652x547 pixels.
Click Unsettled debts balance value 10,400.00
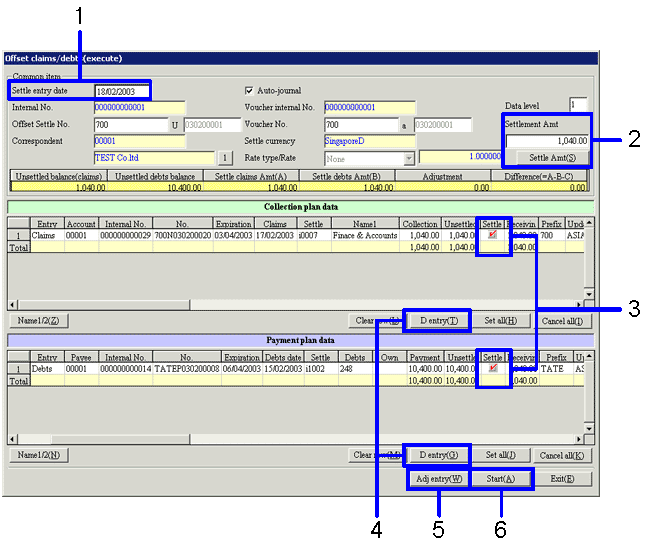point(156,188)
